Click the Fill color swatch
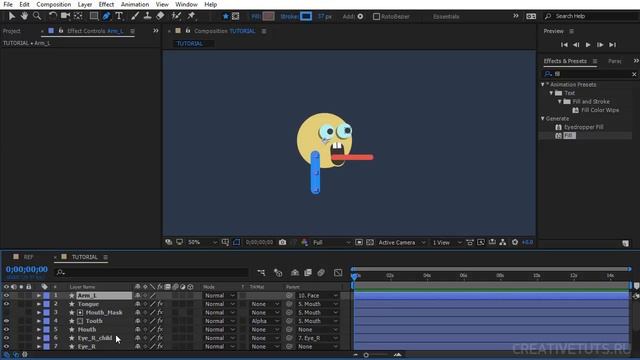Screen dimensions: 640x360 268,16
